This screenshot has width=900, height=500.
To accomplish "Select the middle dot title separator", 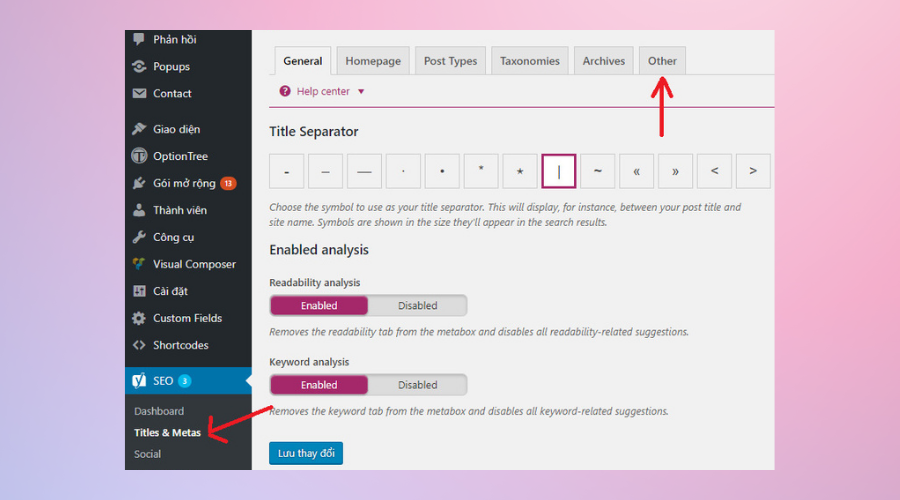I will [x=404, y=171].
